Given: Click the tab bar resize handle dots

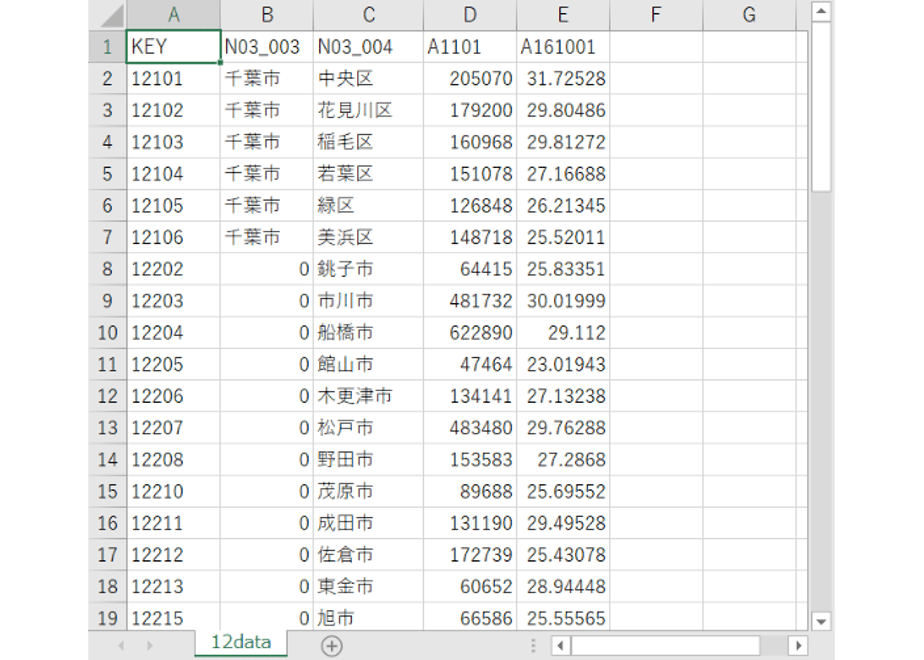Looking at the screenshot, I should tap(533, 646).
